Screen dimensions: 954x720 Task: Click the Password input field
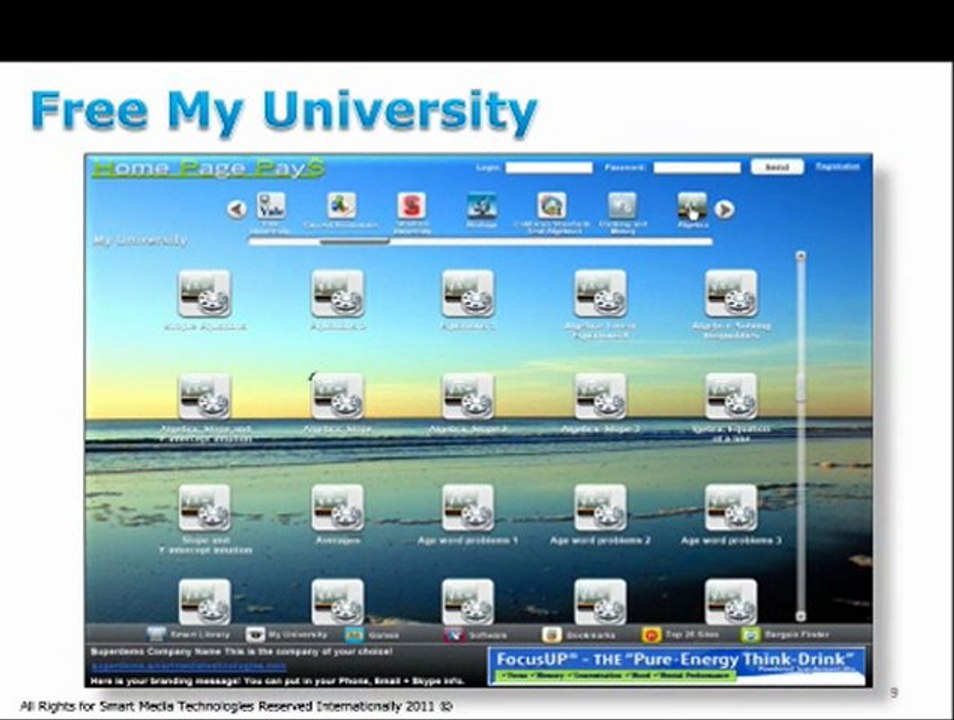pos(696,168)
